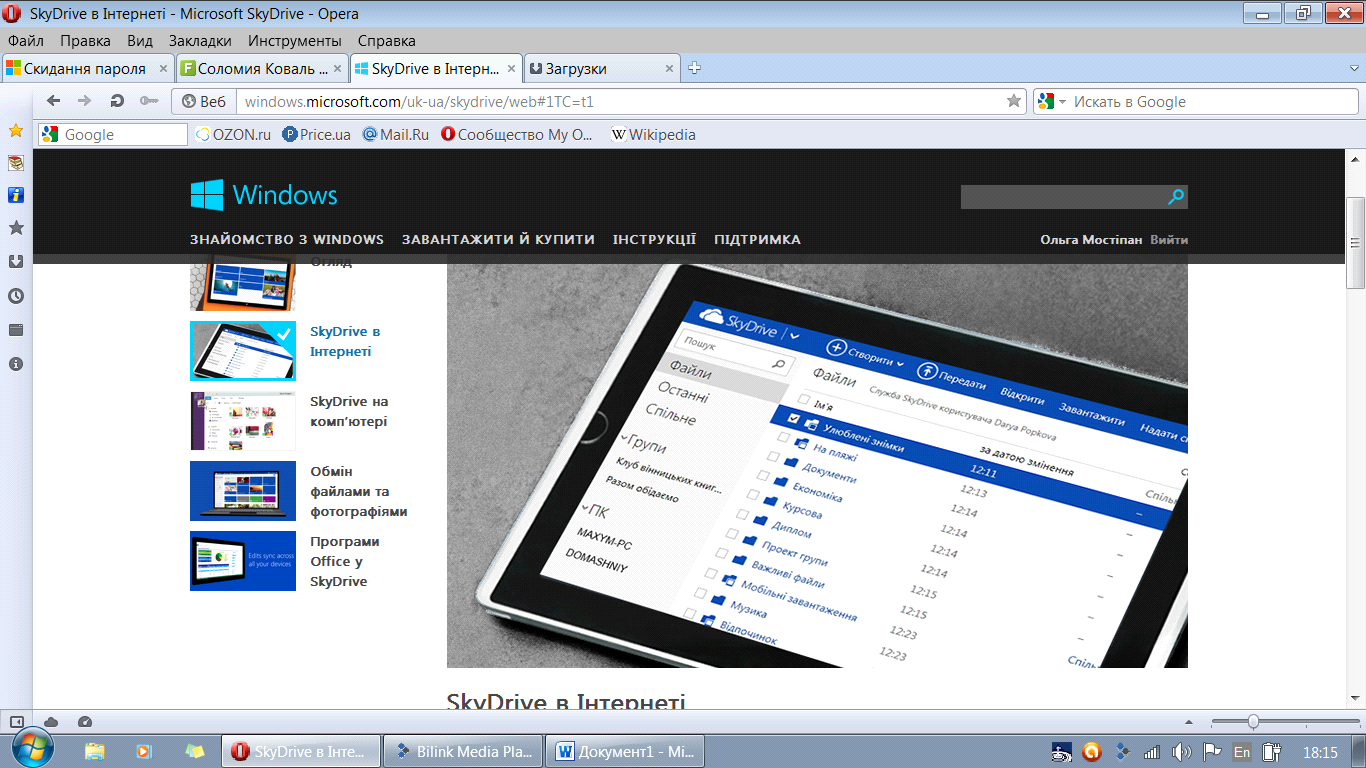This screenshot has width=1366, height=768.
Task: Open the OZON.ru bookmark
Action: point(234,134)
